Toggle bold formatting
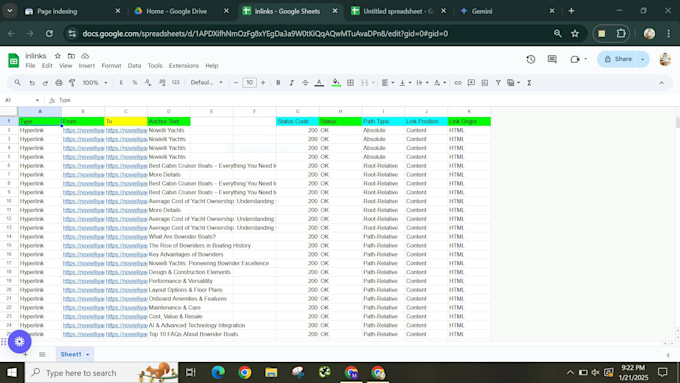680x383 pixels. [278, 82]
